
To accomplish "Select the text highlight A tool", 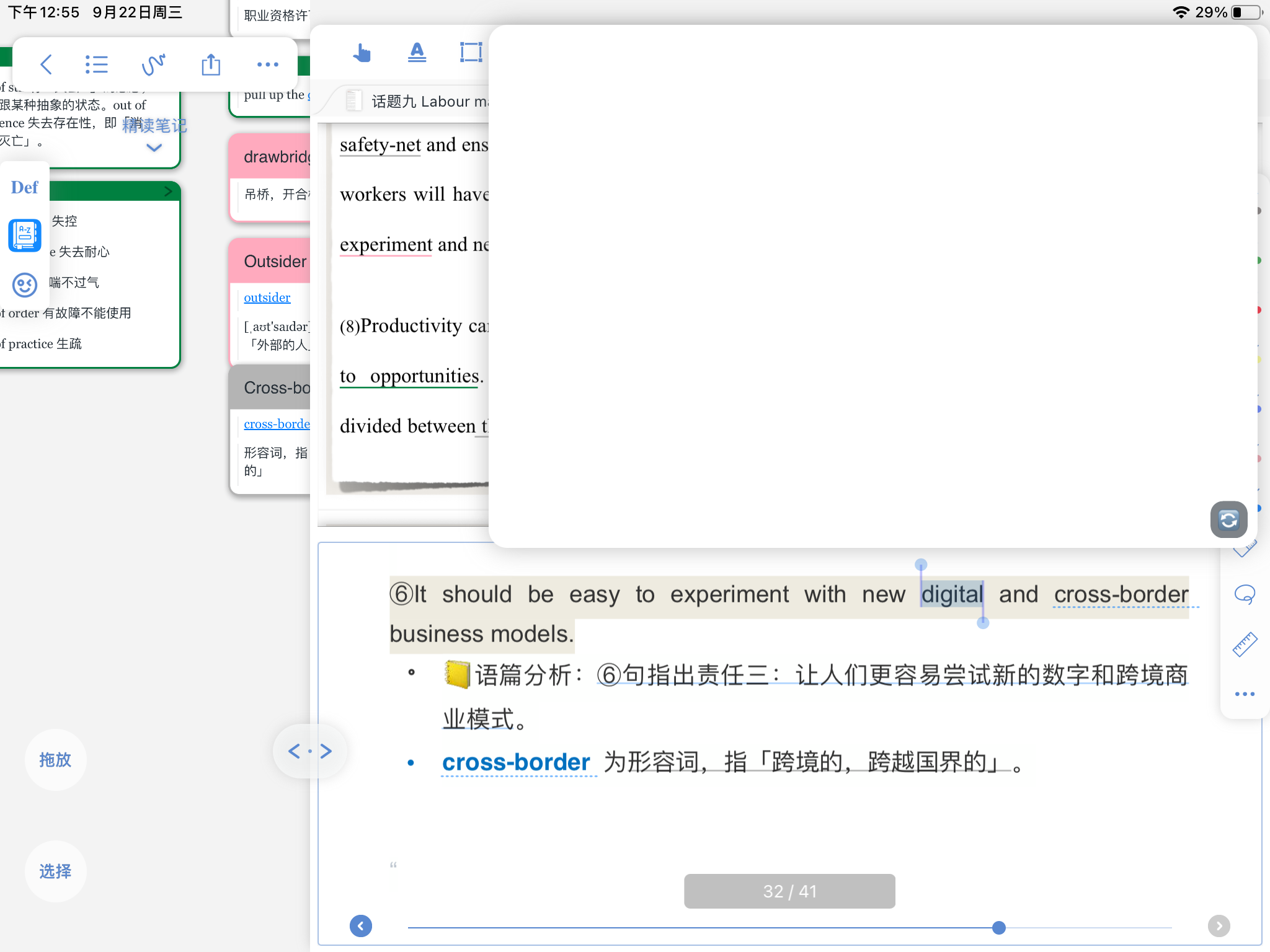I will tap(417, 53).
